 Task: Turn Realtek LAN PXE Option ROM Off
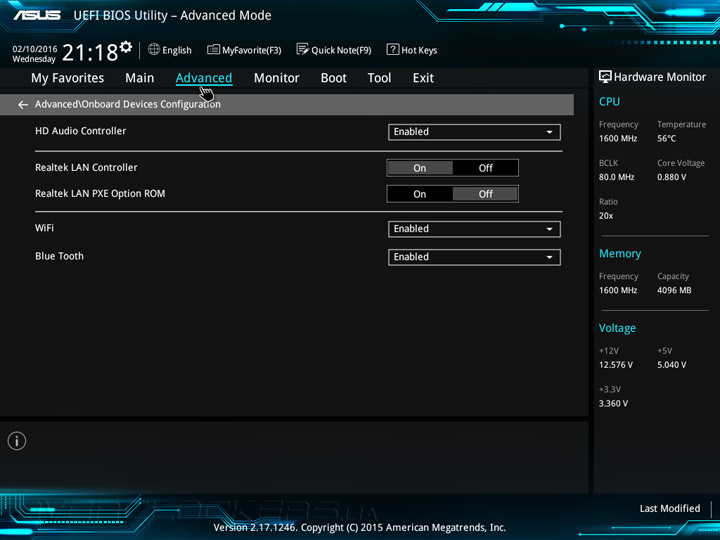[485, 194]
